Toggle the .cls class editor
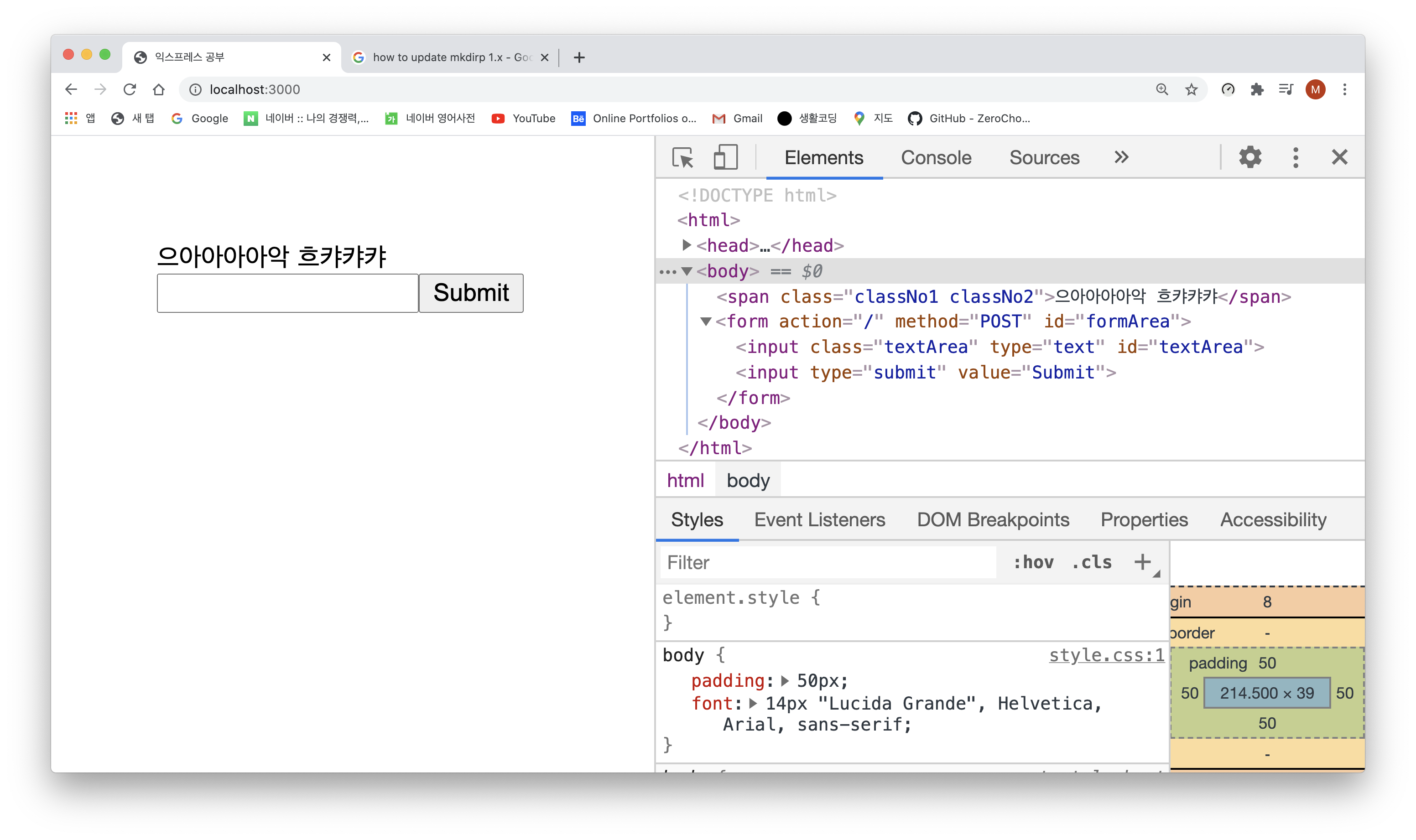 click(x=1092, y=562)
